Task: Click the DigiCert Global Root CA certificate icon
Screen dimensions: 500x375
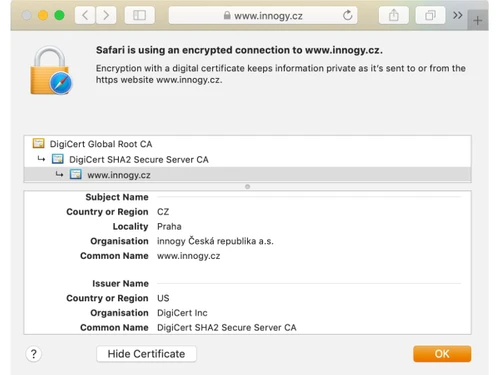Action: (x=38, y=143)
